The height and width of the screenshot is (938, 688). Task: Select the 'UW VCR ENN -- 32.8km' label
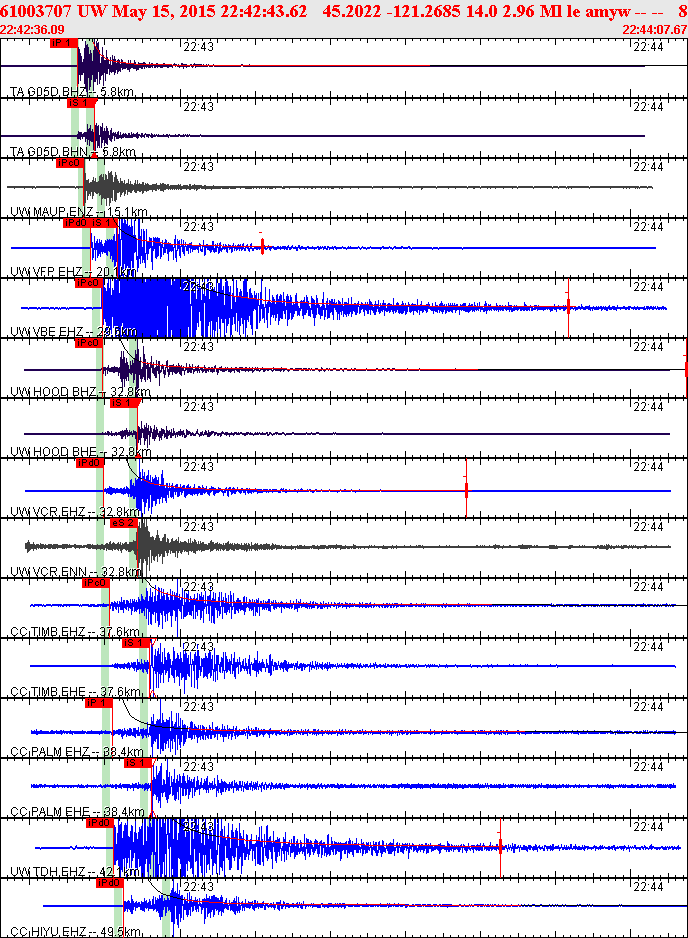coord(76,572)
